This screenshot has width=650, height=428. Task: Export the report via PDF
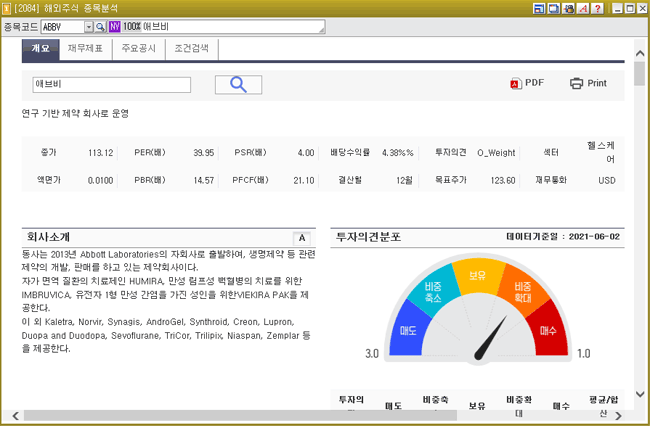pos(527,83)
